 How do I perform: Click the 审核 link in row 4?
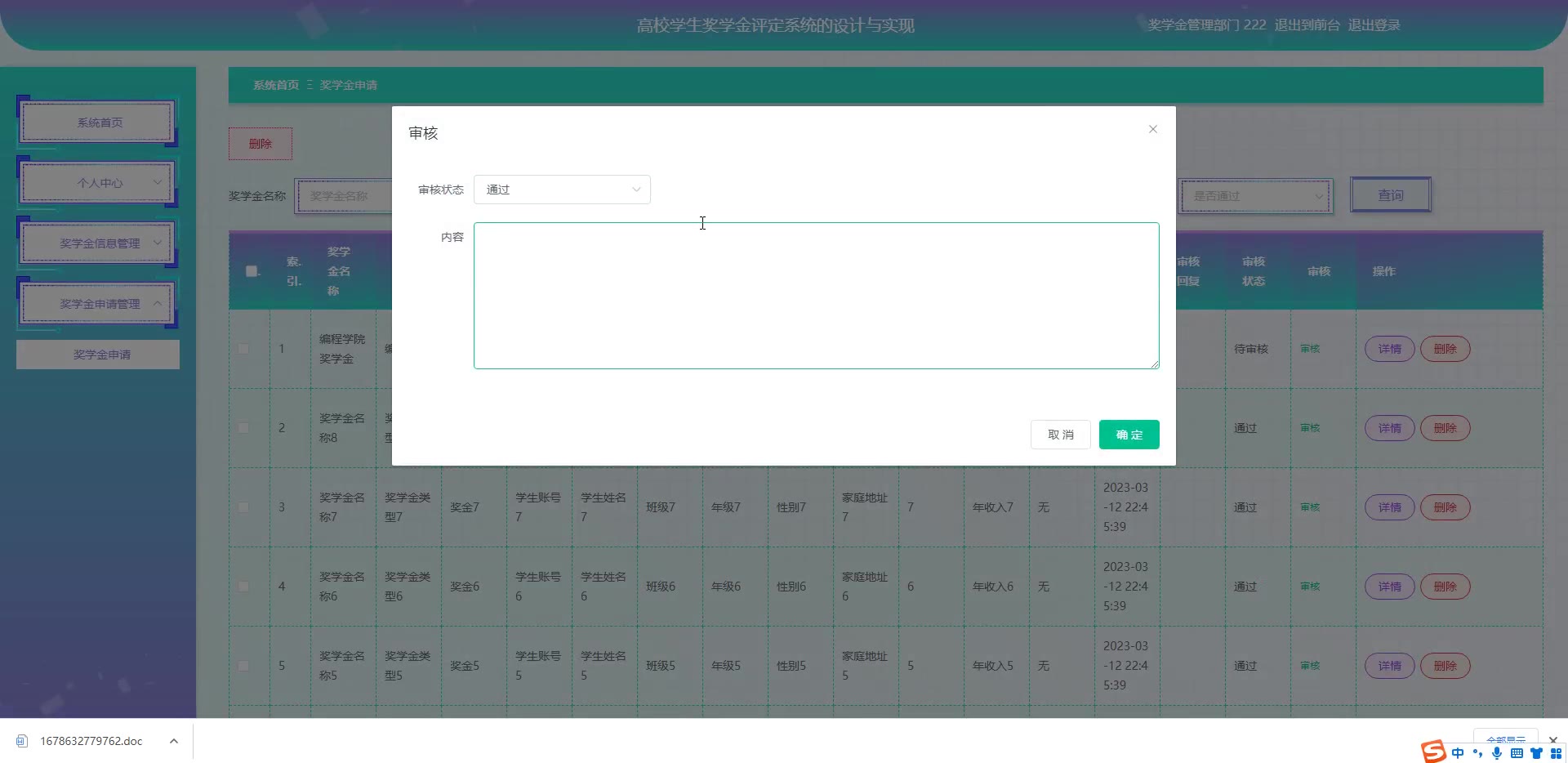(1310, 587)
